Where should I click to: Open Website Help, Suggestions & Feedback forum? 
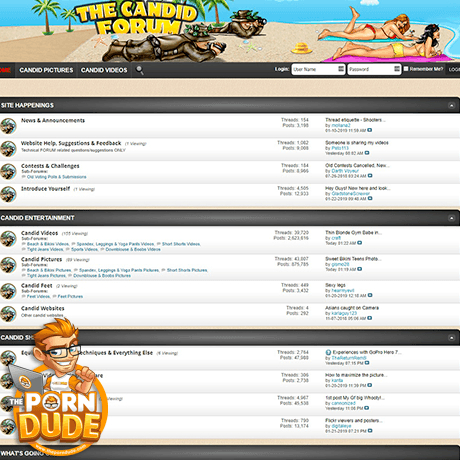click(71, 143)
